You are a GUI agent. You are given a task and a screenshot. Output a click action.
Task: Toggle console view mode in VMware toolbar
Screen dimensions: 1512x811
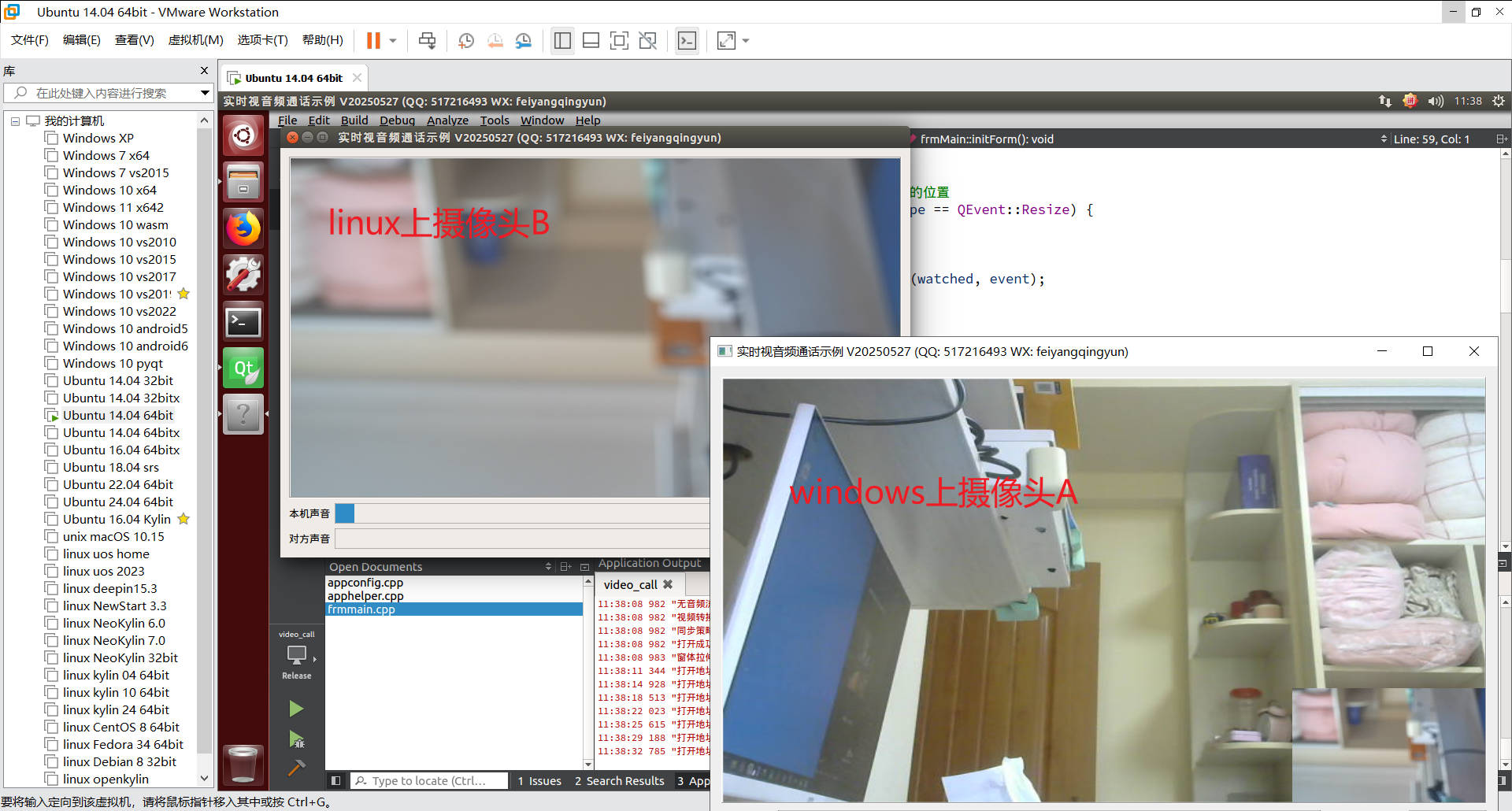[x=687, y=40]
